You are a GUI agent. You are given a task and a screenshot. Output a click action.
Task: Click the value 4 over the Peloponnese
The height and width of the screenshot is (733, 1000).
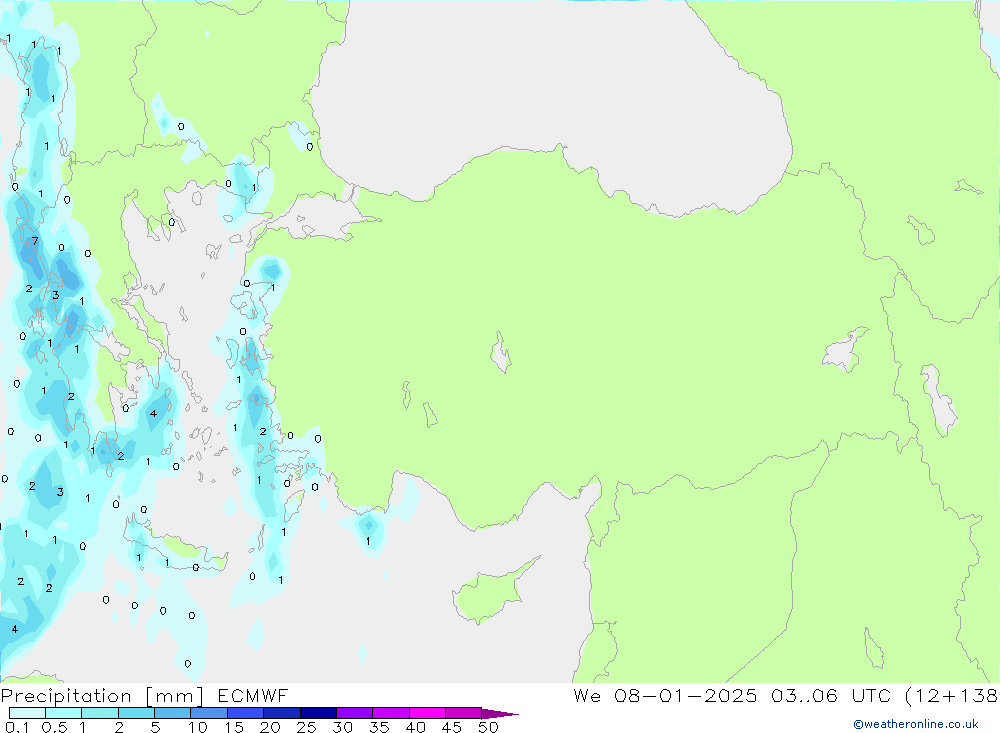(153, 413)
